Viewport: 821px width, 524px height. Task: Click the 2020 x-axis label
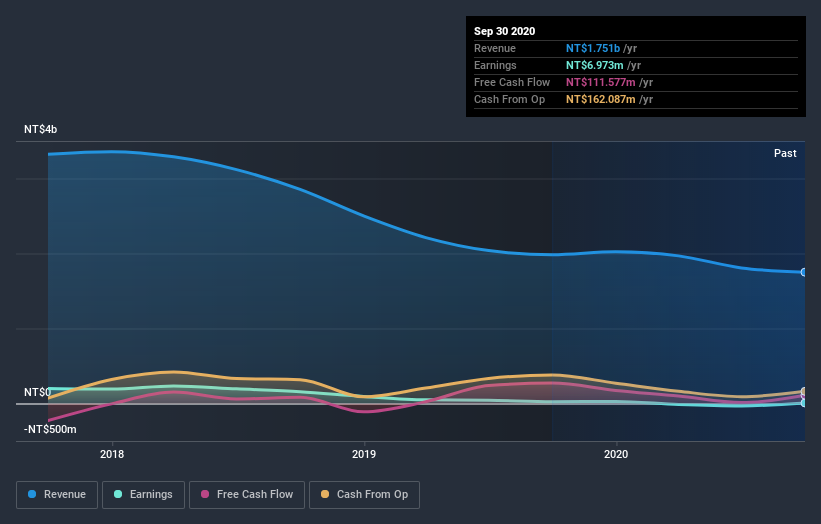(x=616, y=454)
